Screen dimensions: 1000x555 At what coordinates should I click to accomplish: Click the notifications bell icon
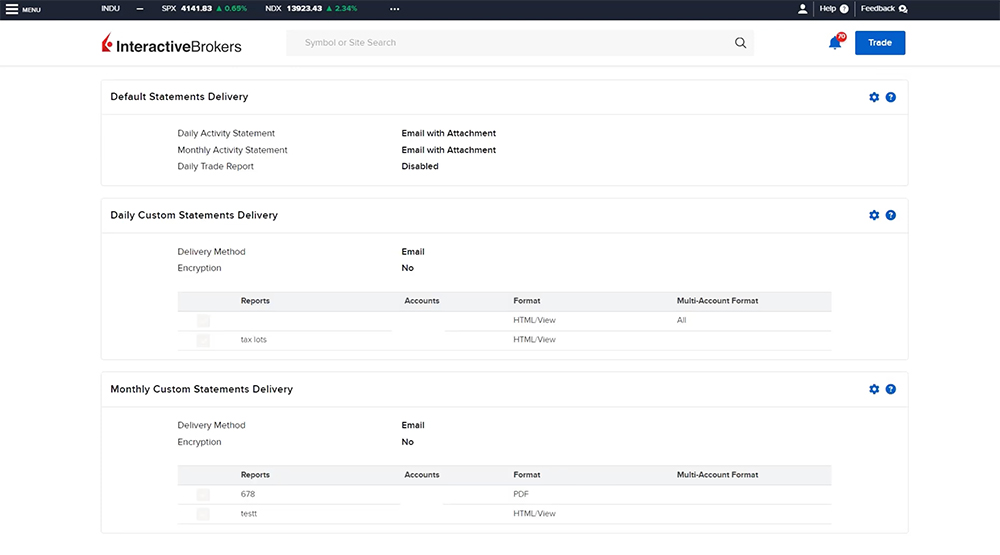pos(835,43)
